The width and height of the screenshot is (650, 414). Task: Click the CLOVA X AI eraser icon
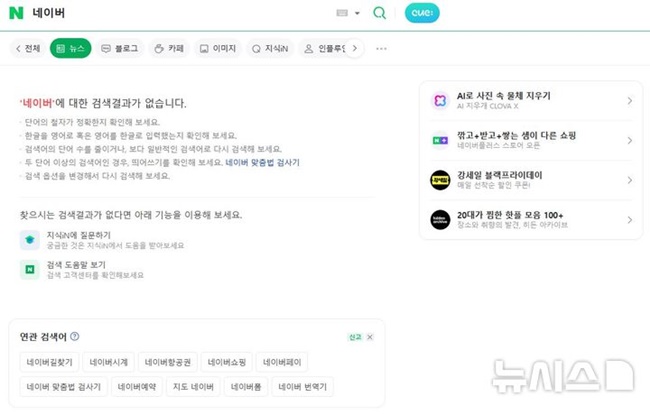(440, 101)
